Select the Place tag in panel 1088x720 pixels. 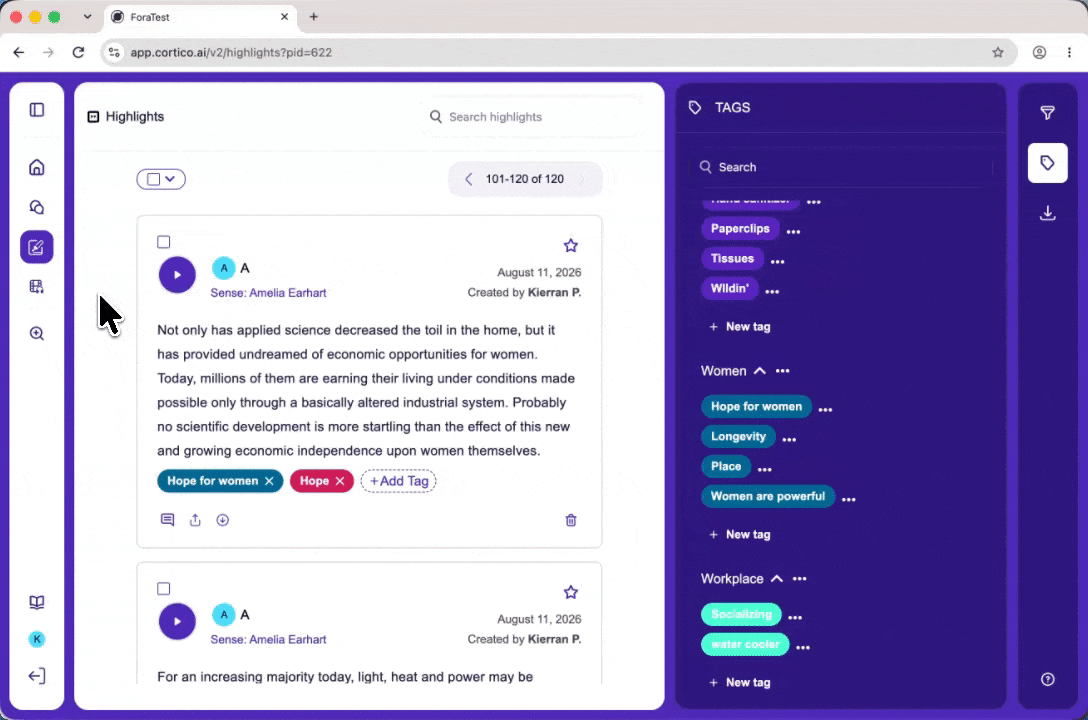726,466
